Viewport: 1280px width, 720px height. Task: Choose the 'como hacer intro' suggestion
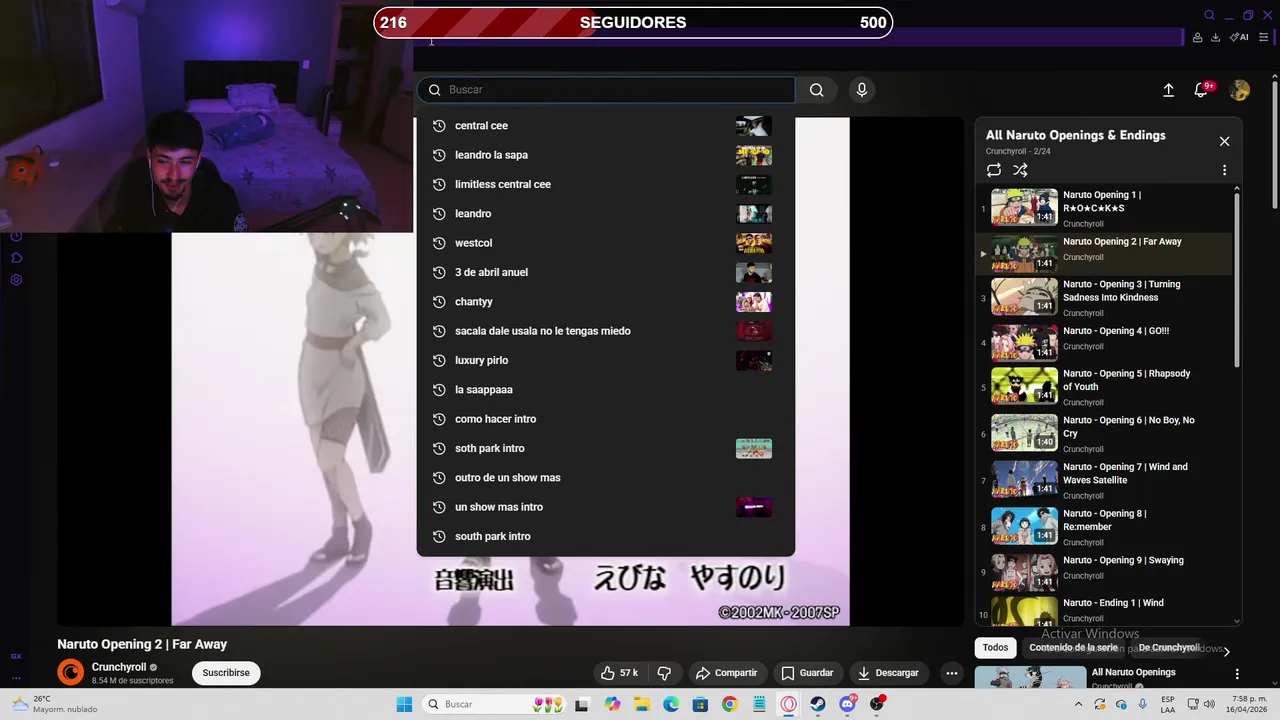click(605, 419)
